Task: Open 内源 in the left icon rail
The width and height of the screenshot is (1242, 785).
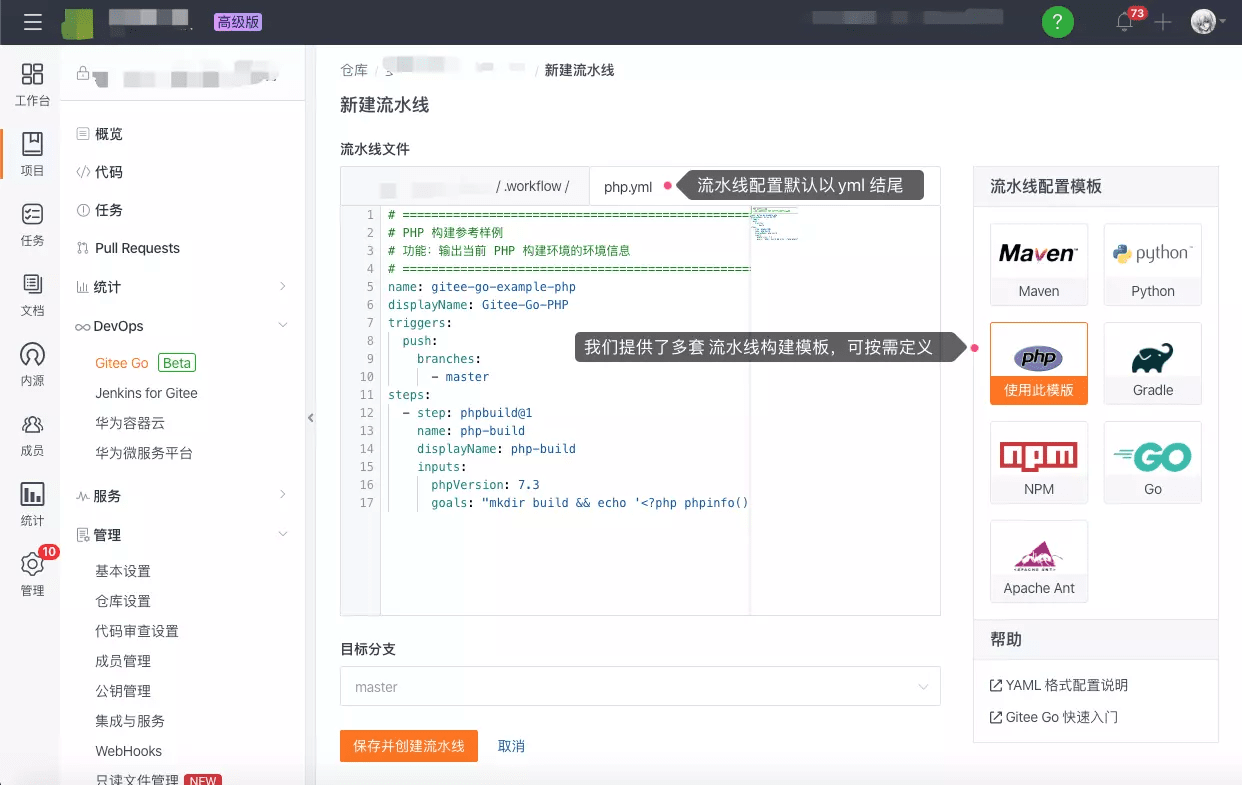Action: [x=32, y=365]
